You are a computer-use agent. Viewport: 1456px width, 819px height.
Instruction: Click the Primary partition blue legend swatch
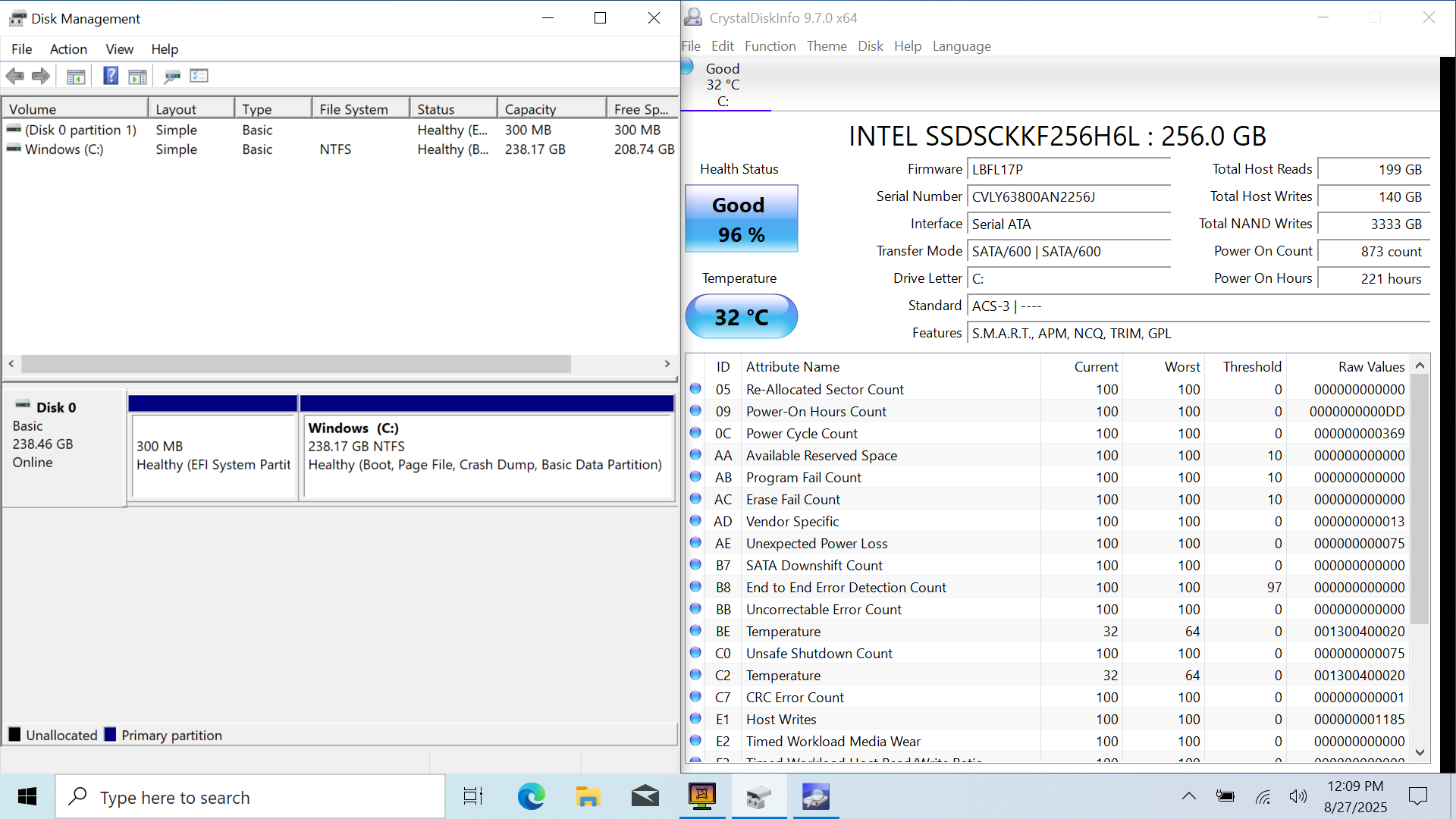[x=110, y=734]
